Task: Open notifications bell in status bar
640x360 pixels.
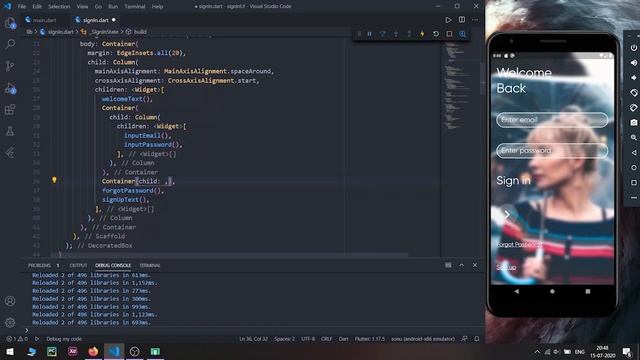Action: click(477, 339)
